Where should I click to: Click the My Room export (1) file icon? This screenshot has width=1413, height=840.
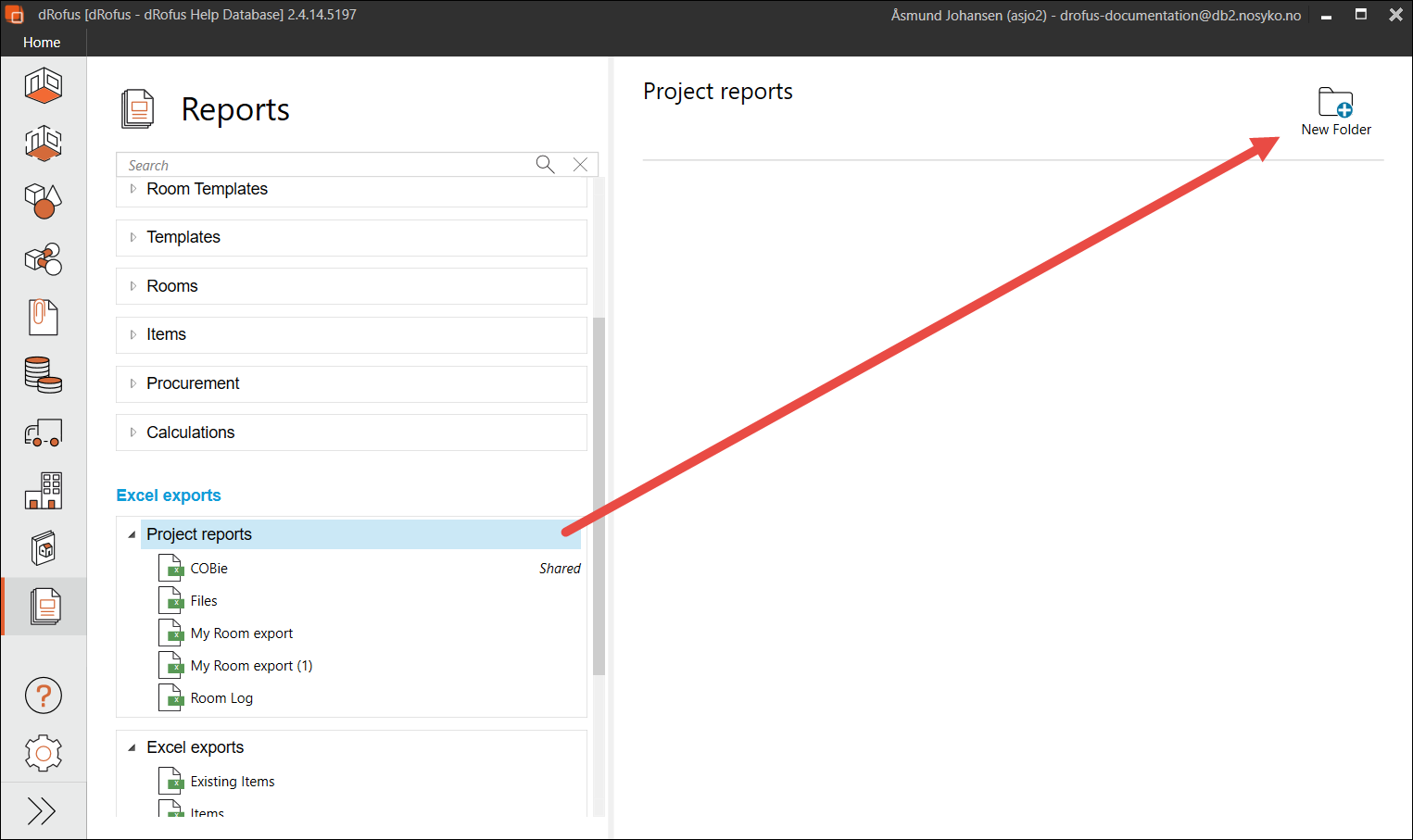170,666
